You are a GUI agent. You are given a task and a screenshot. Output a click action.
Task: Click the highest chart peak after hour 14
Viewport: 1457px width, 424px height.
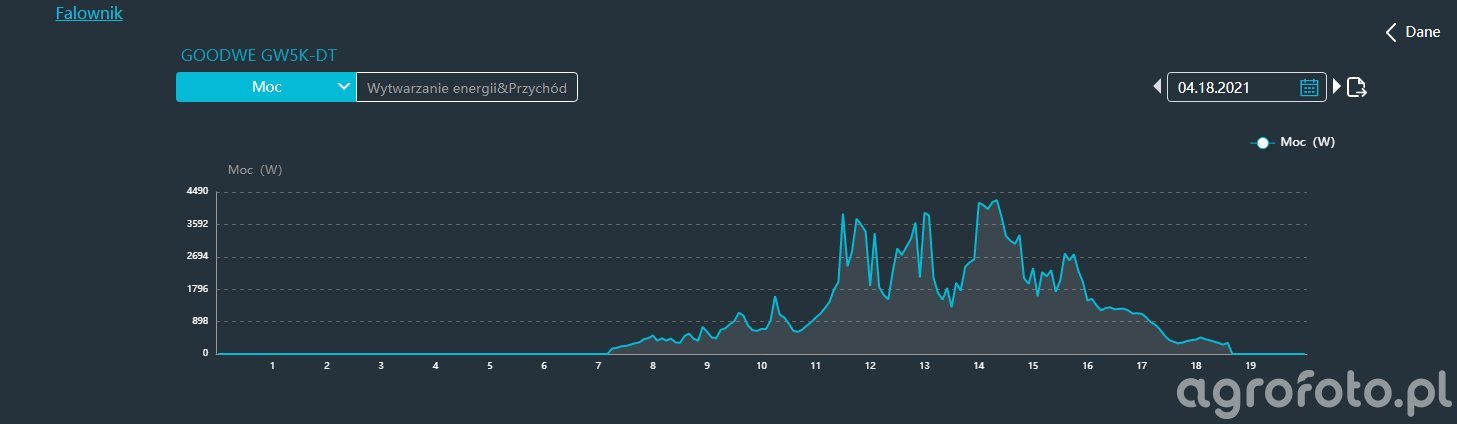coord(996,200)
